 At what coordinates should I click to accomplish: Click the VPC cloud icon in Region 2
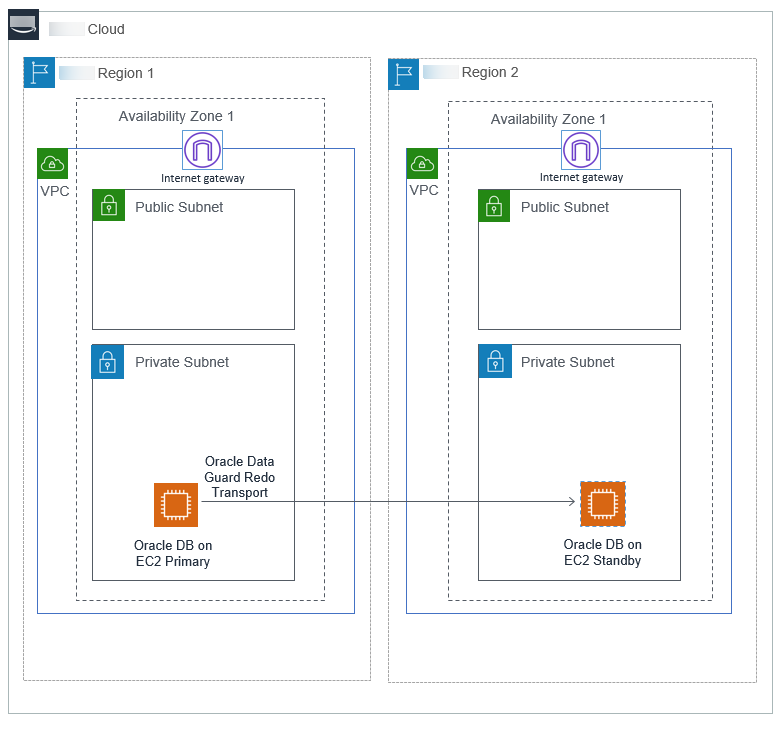pyautogui.click(x=422, y=163)
